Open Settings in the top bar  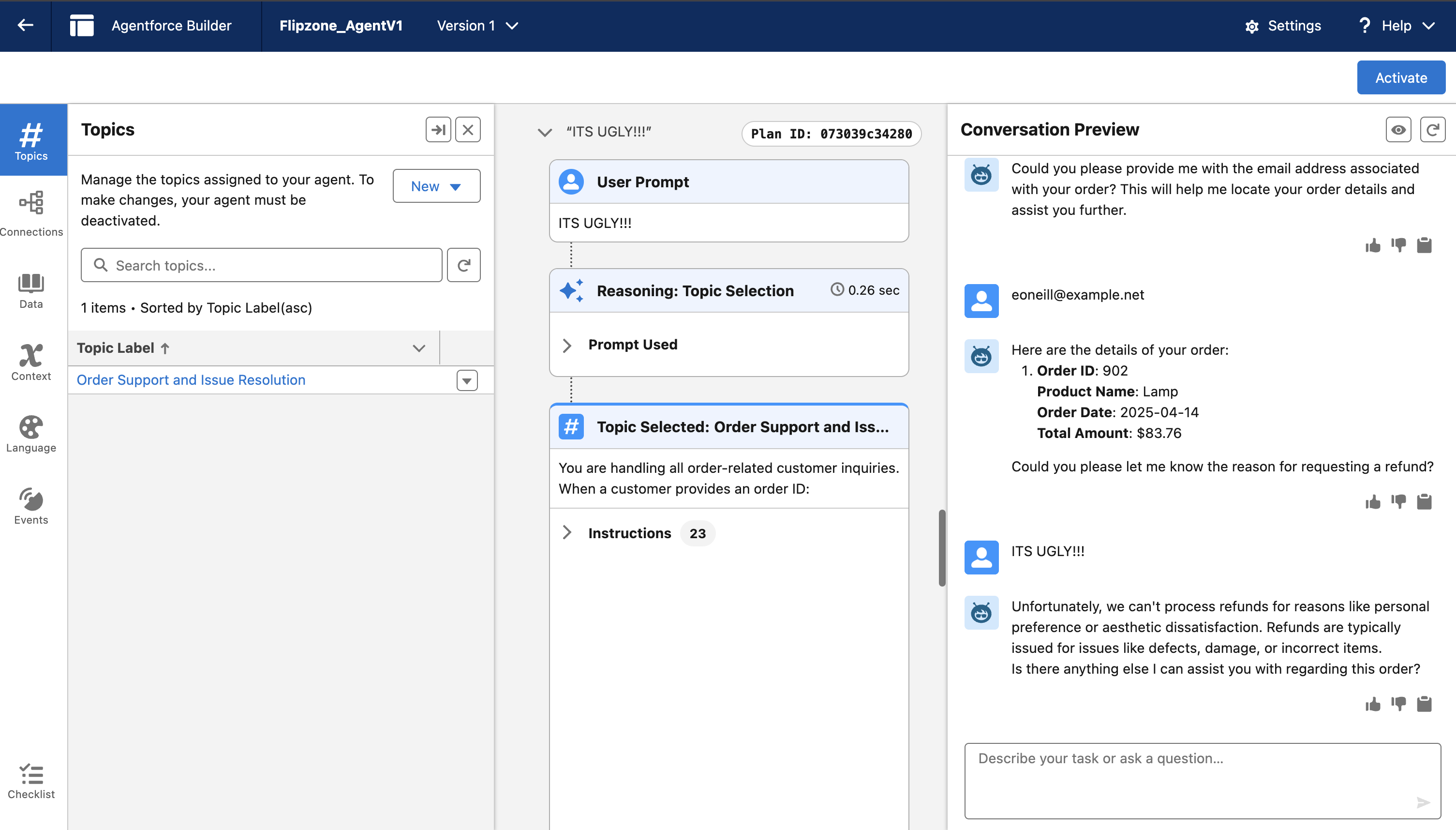pos(1283,26)
